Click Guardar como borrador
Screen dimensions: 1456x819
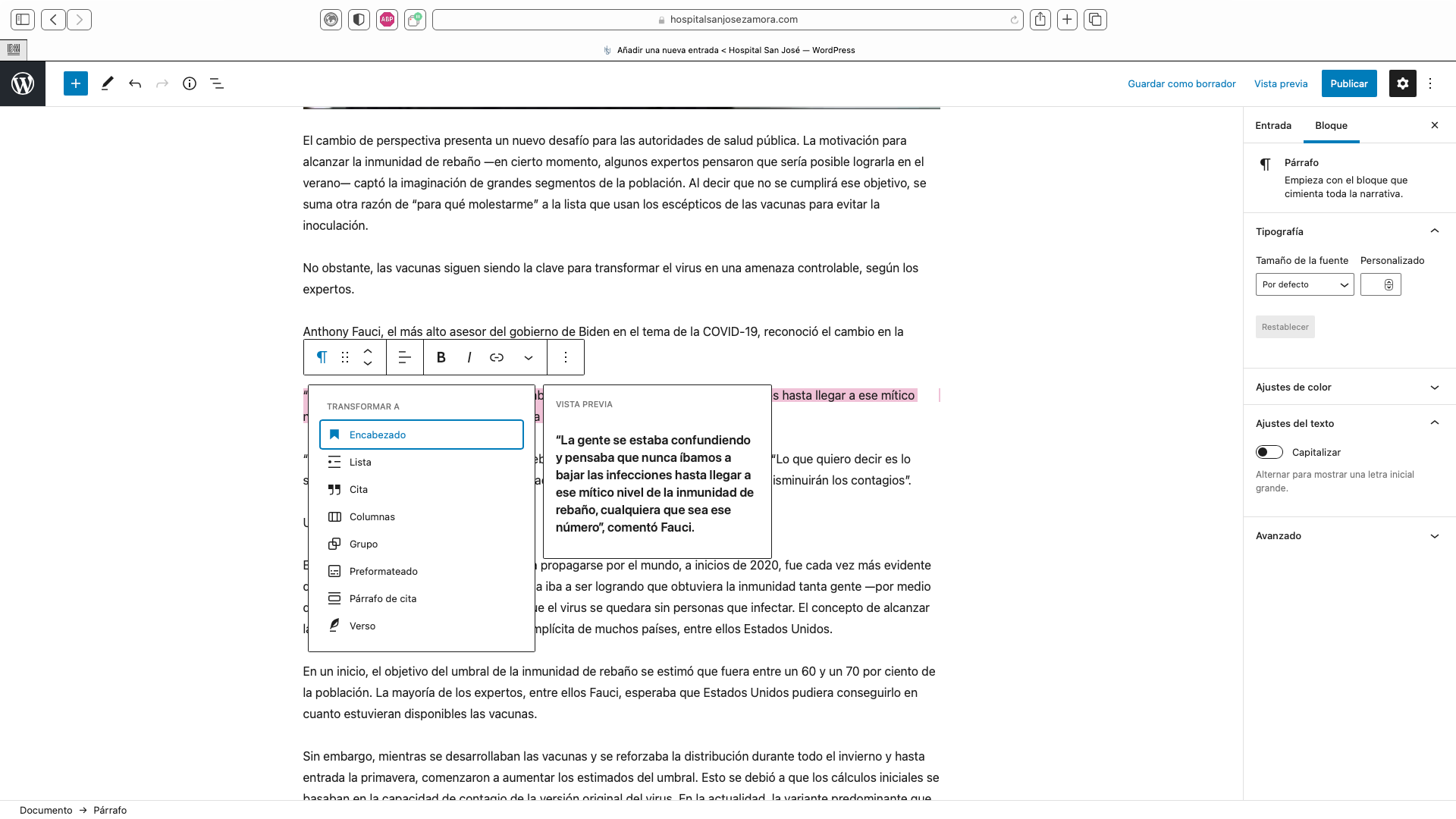pyautogui.click(x=1181, y=83)
